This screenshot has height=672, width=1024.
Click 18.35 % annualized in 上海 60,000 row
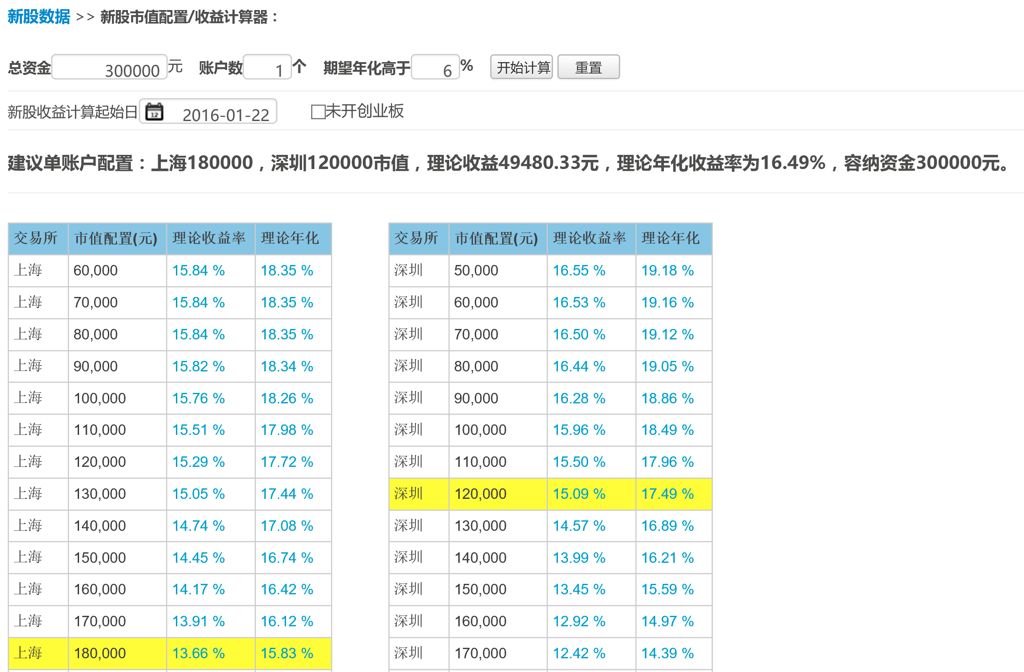287,270
